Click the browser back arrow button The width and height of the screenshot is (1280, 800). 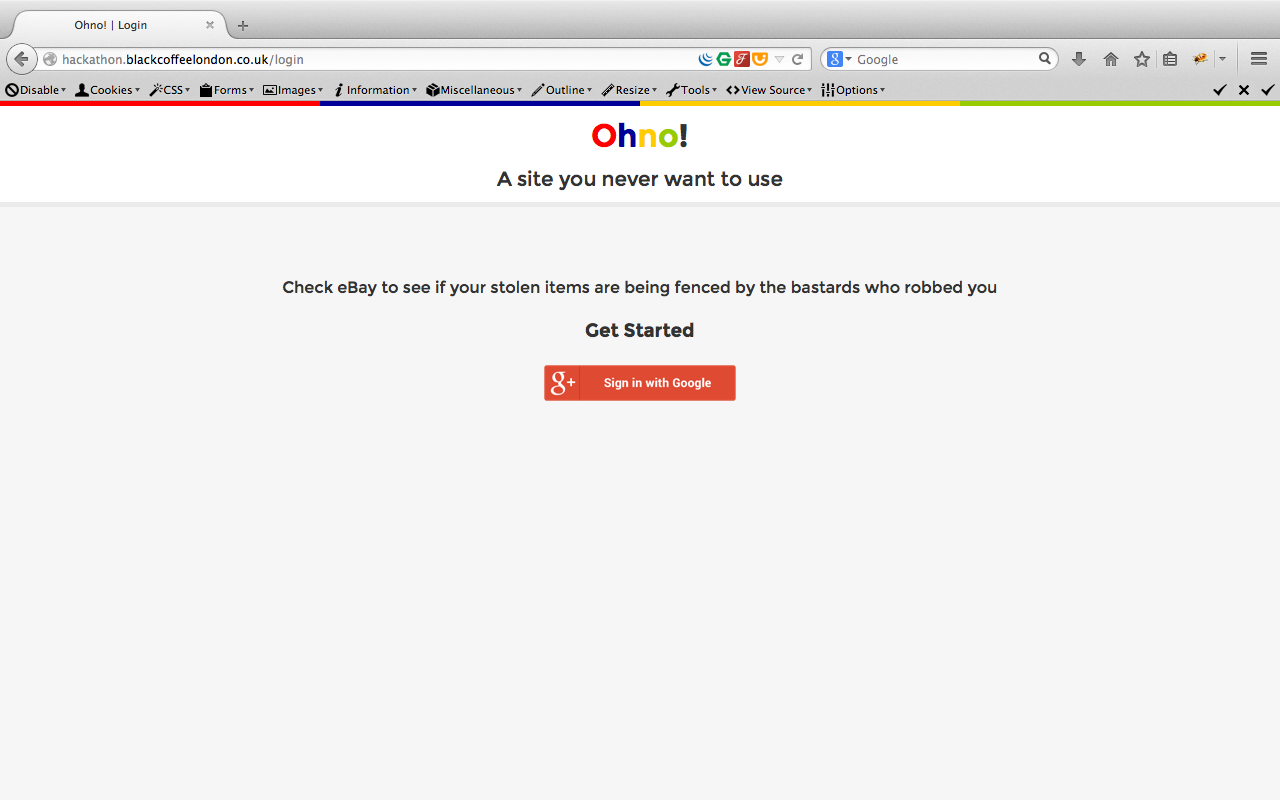(22, 59)
